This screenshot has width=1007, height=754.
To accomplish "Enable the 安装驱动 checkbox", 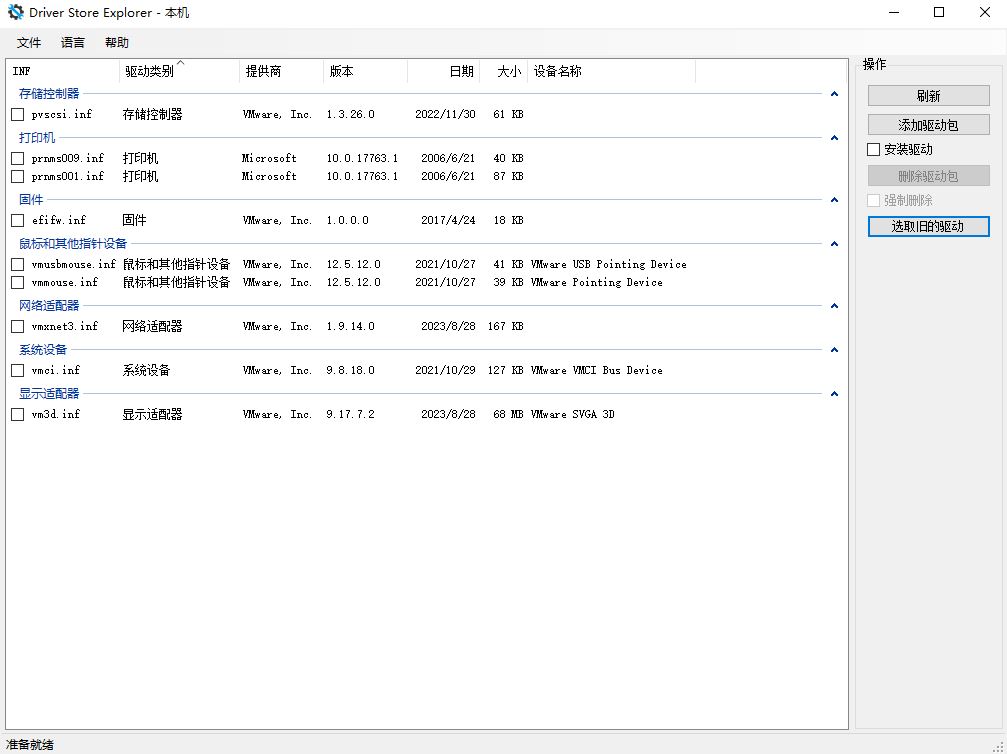I will pyautogui.click(x=874, y=150).
